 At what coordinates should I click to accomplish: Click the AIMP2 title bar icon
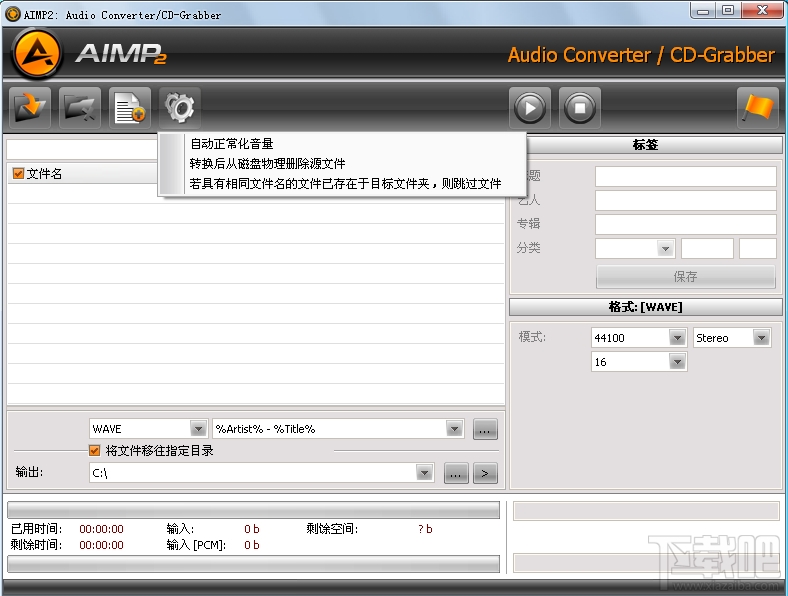[12, 14]
